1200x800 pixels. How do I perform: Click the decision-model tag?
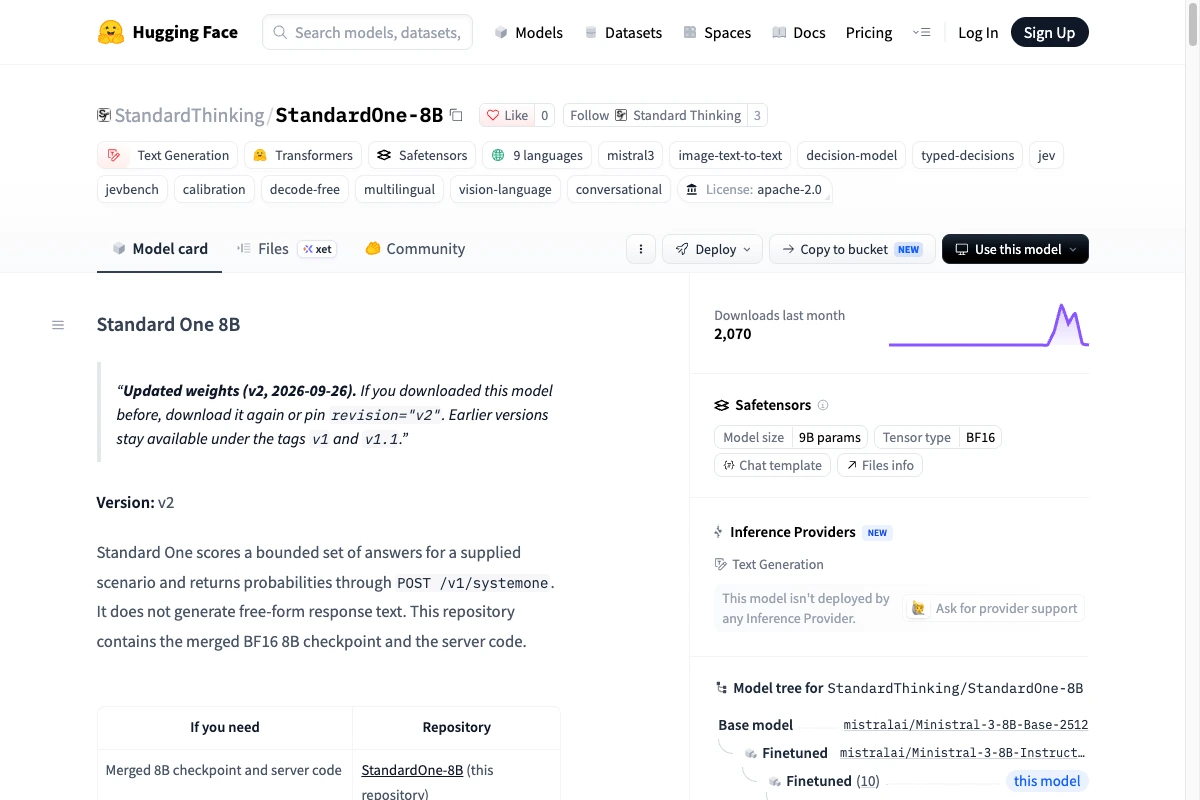click(852, 155)
